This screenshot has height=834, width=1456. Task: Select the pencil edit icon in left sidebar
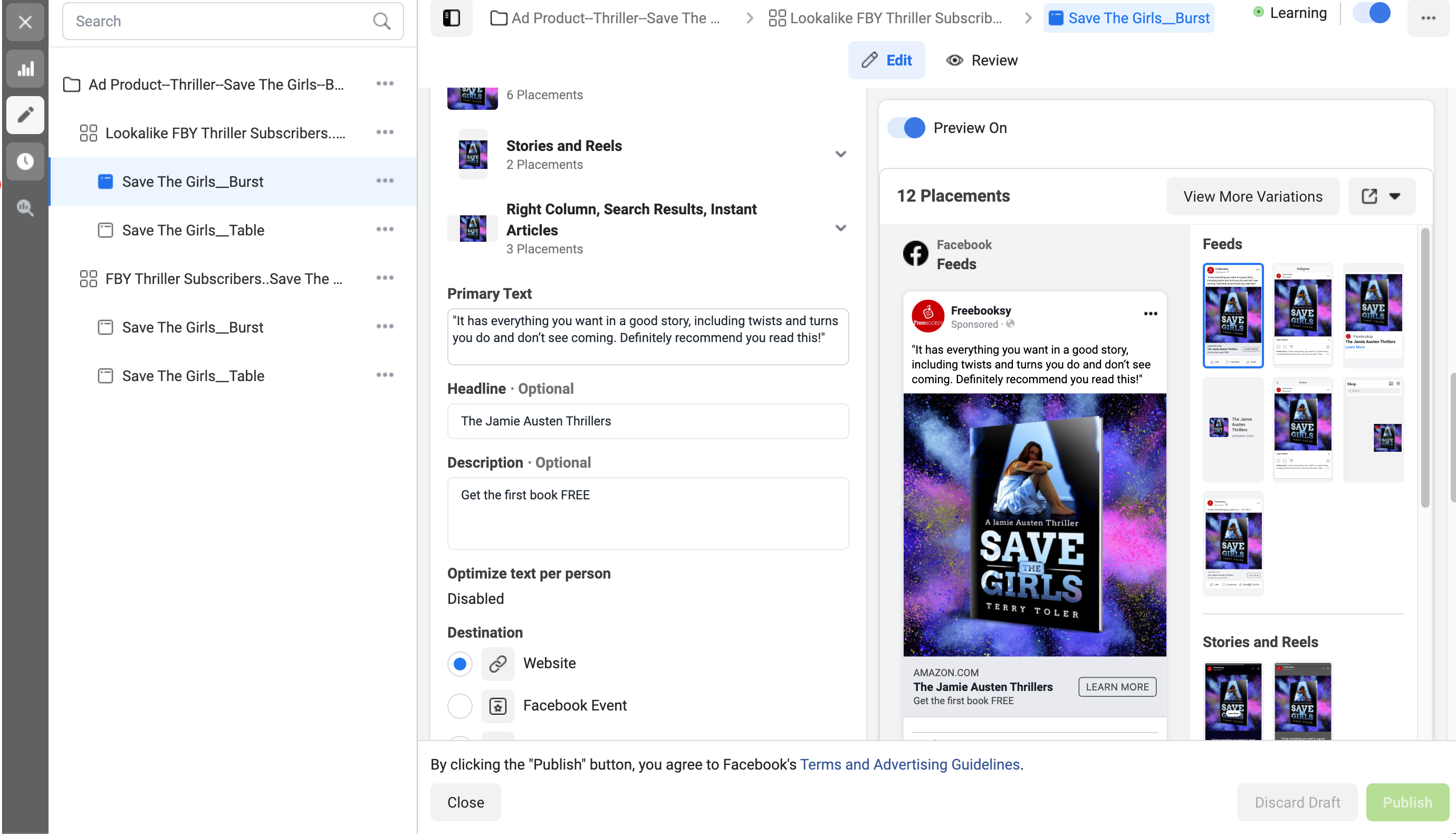(25, 115)
